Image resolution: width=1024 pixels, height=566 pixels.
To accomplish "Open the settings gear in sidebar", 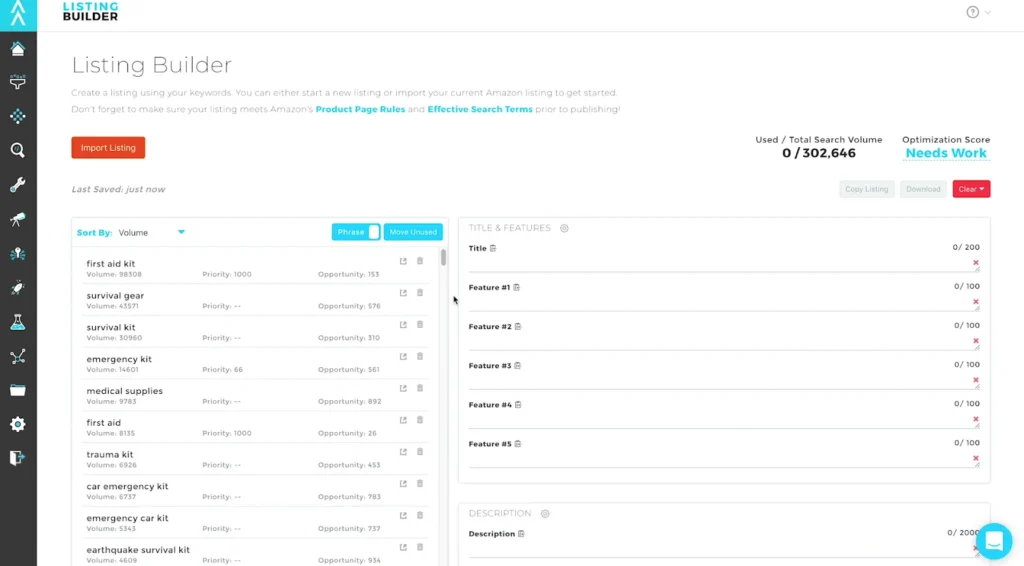I will tap(18, 424).
